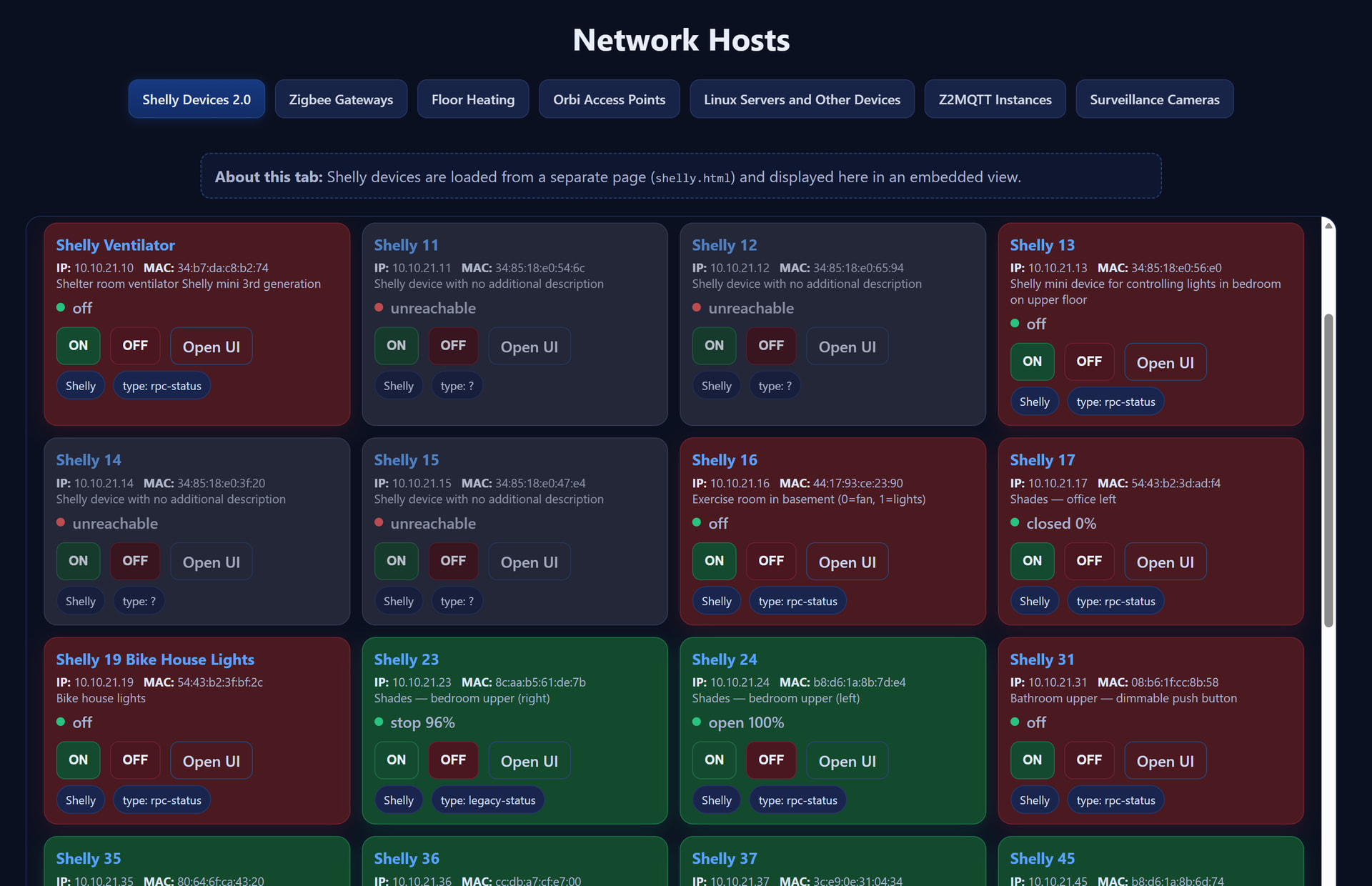
Task: Open the Floor Heating tab
Action: coord(472,99)
